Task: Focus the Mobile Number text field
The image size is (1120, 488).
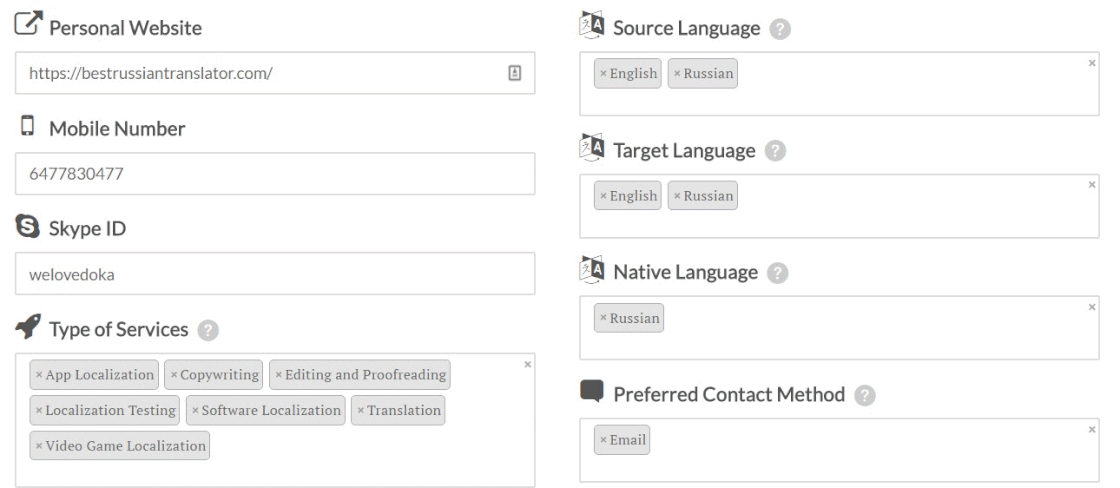Action: pos(275,174)
